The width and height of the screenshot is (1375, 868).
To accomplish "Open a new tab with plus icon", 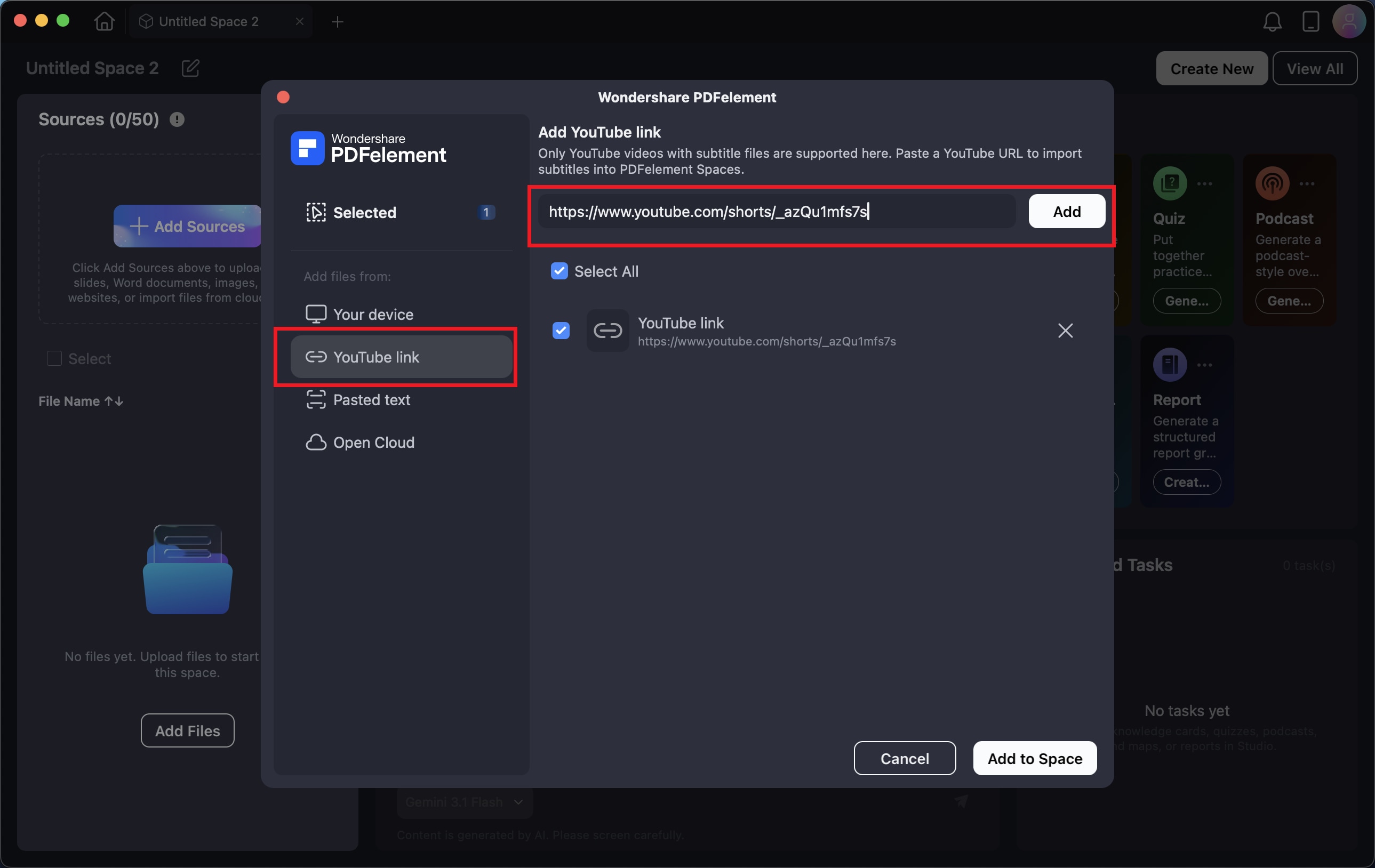I will (338, 22).
